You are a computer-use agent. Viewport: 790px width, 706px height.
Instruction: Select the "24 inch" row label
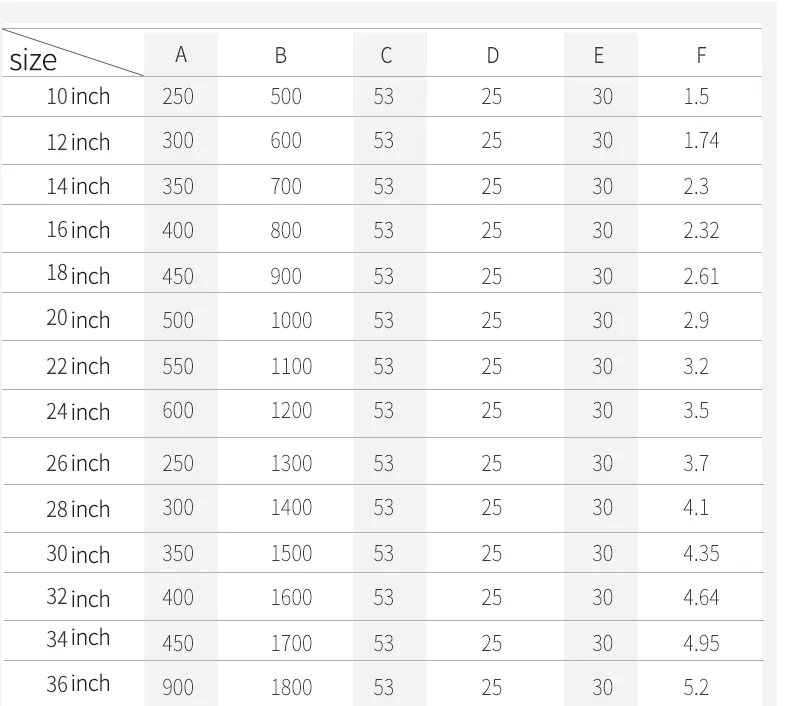pos(78,411)
